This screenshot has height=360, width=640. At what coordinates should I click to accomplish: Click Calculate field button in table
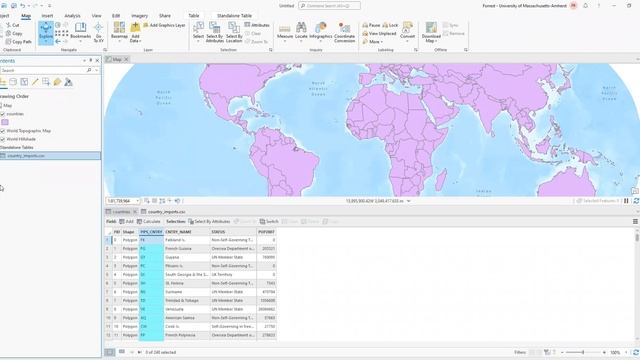point(149,222)
